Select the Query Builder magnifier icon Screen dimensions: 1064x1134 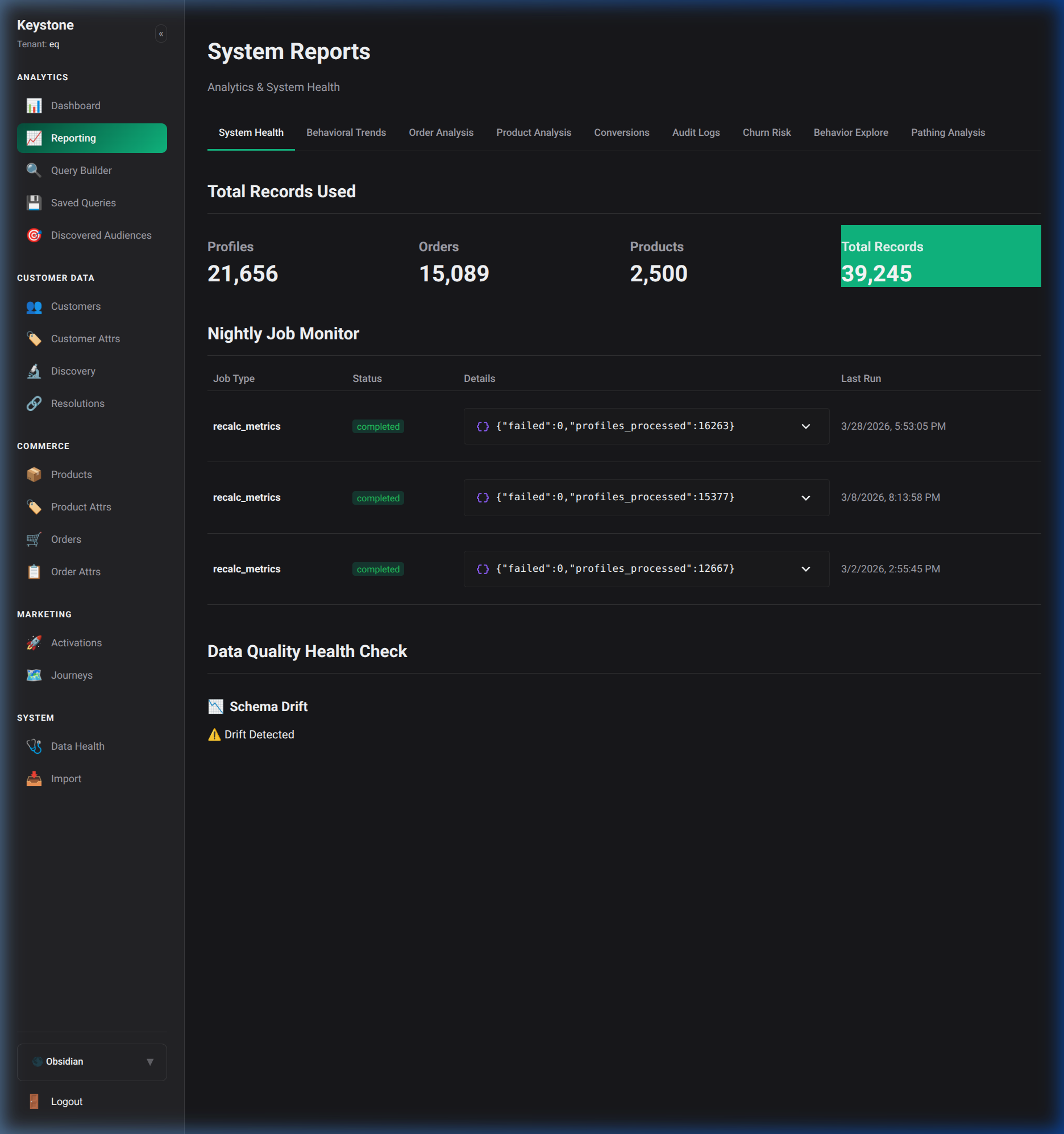click(34, 170)
